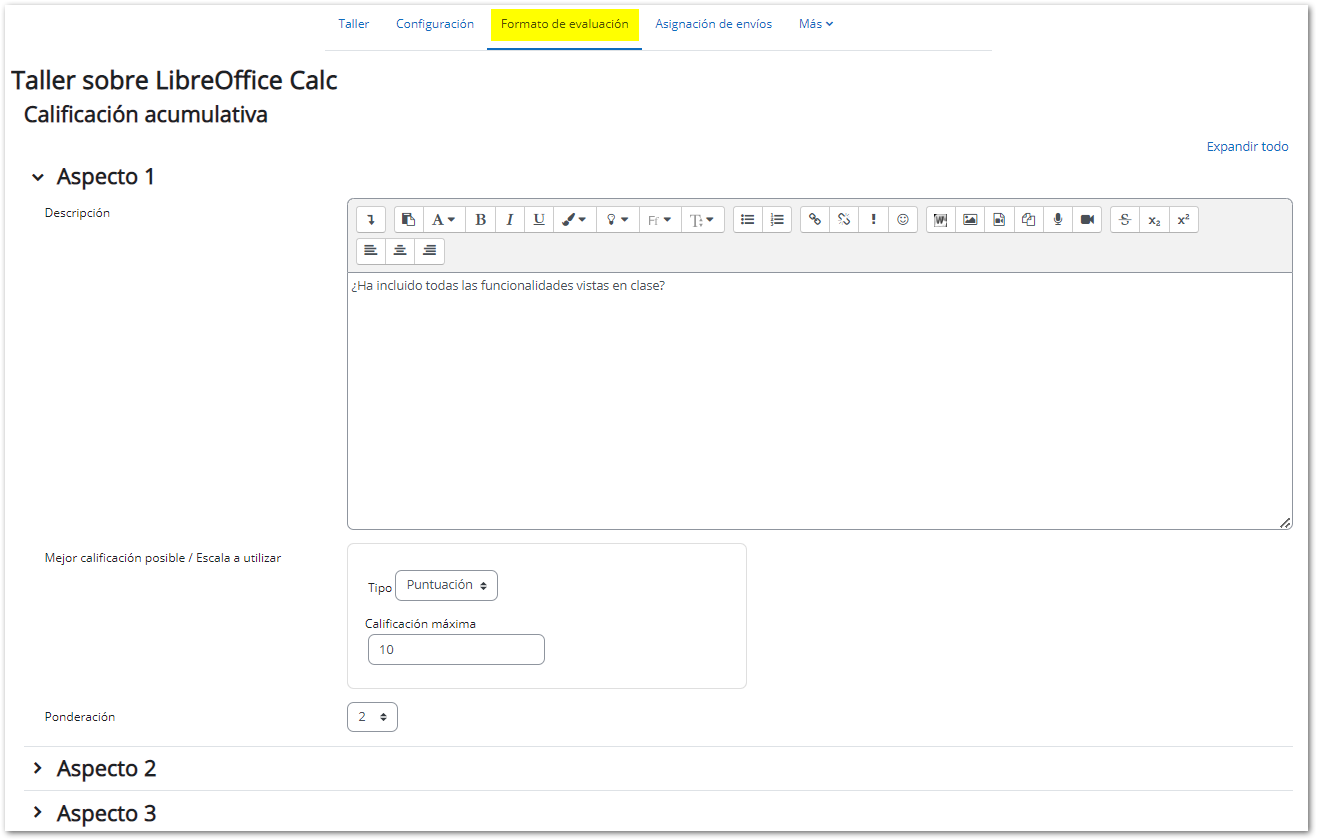
Task: Toggle strikethrough formatting
Action: 1125,220
